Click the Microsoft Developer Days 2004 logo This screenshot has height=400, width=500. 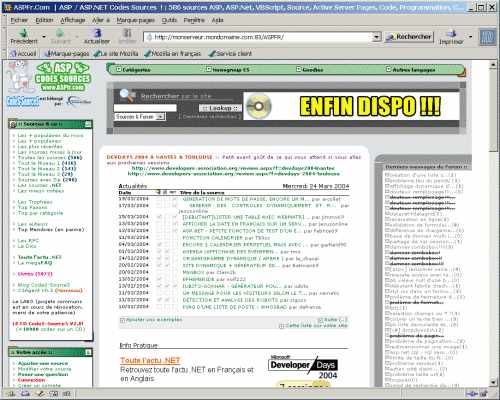click(303, 367)
